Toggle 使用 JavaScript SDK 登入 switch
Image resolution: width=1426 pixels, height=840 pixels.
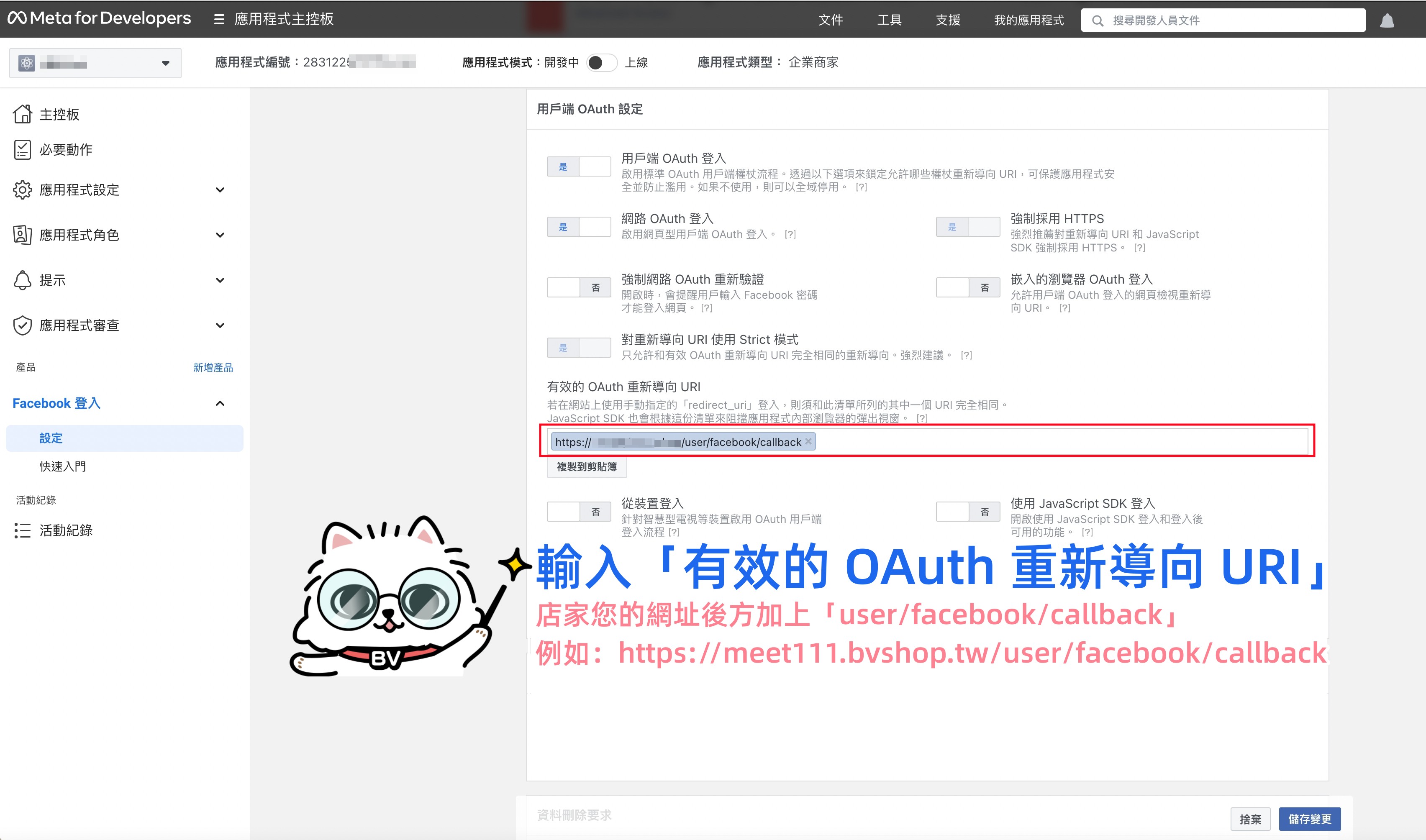pyautogui.click(x=968, y=512)
